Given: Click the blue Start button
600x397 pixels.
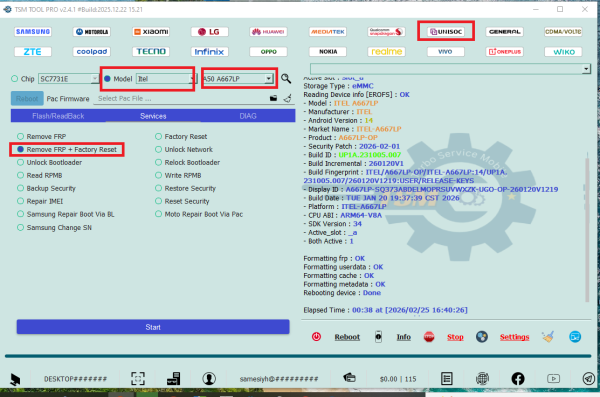Looking at the screenshot, I should point(153,327).
